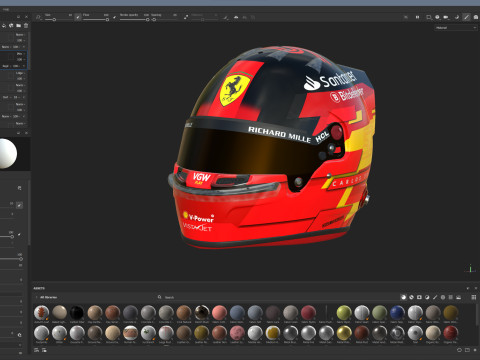Viewport: 480px width, 360px height.
Task: Click the first icon in the layer stack toolbar
Action: tap(4, 26)
